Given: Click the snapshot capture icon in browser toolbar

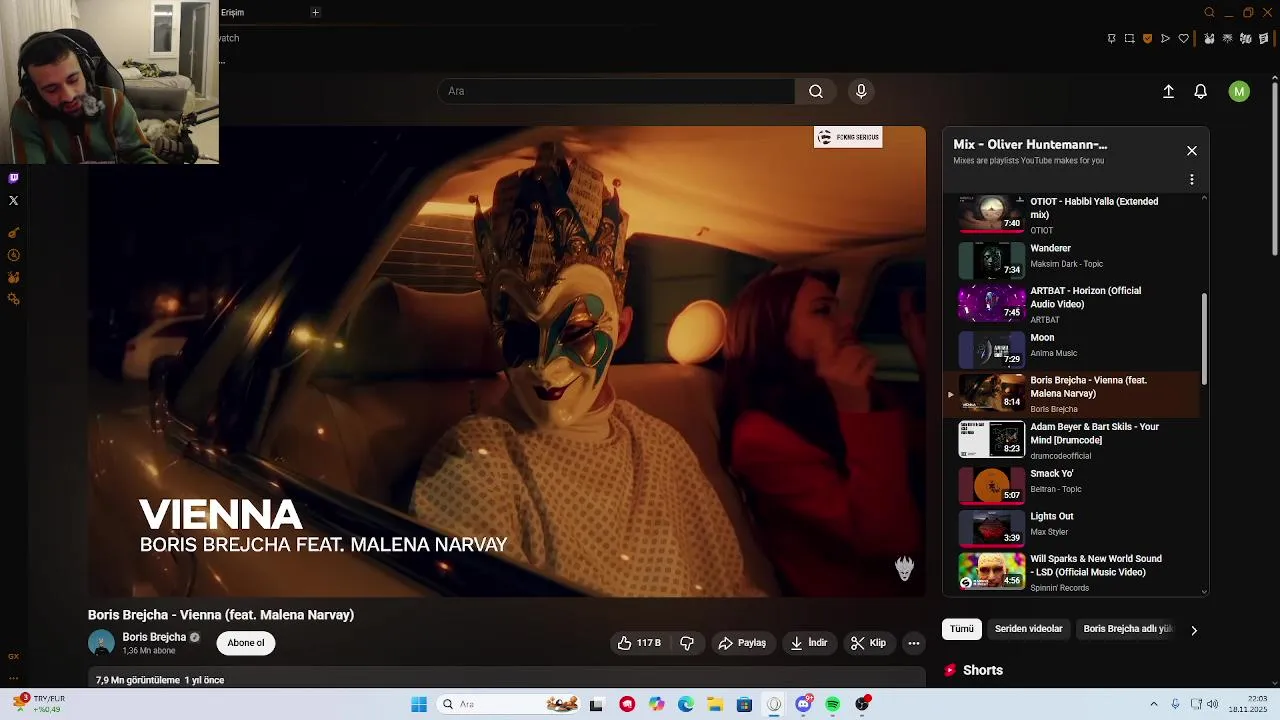Looking at the screenshot, I should point(1129,39).
